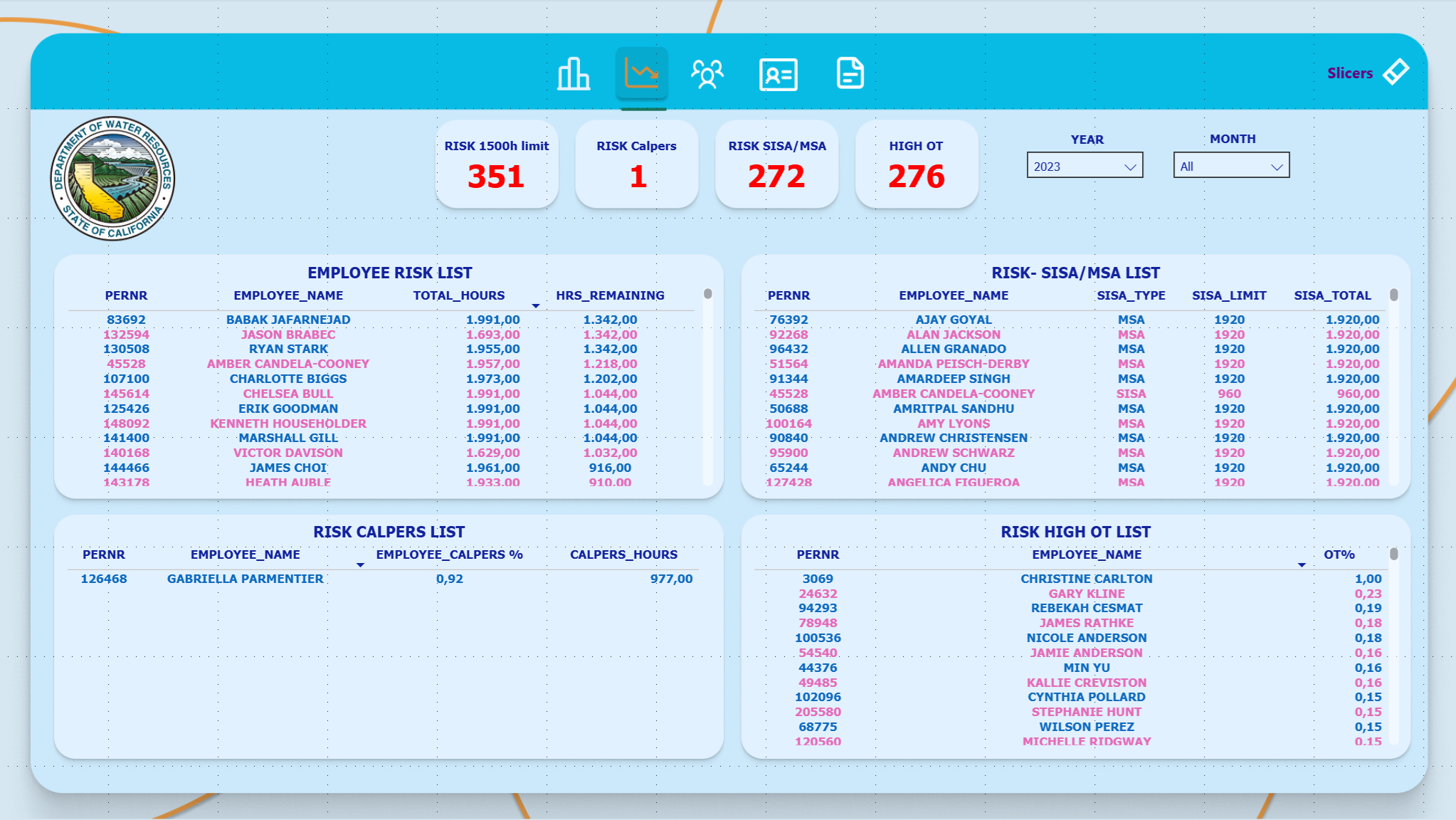Open the people group page icon
Viewport: 1456px width, 820px height.
click(x=707, y=73)
